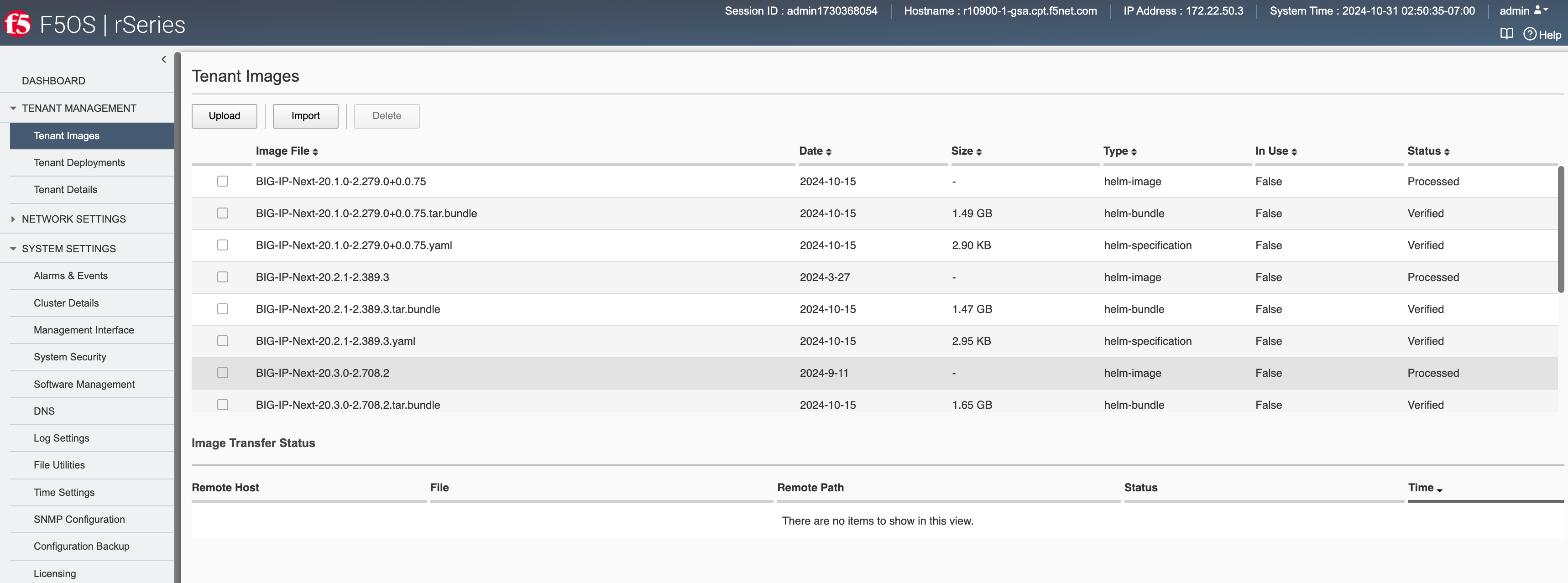Open SNMP Configuration
This screenshot has height=583, width=1568.
[x=79, y=519]
